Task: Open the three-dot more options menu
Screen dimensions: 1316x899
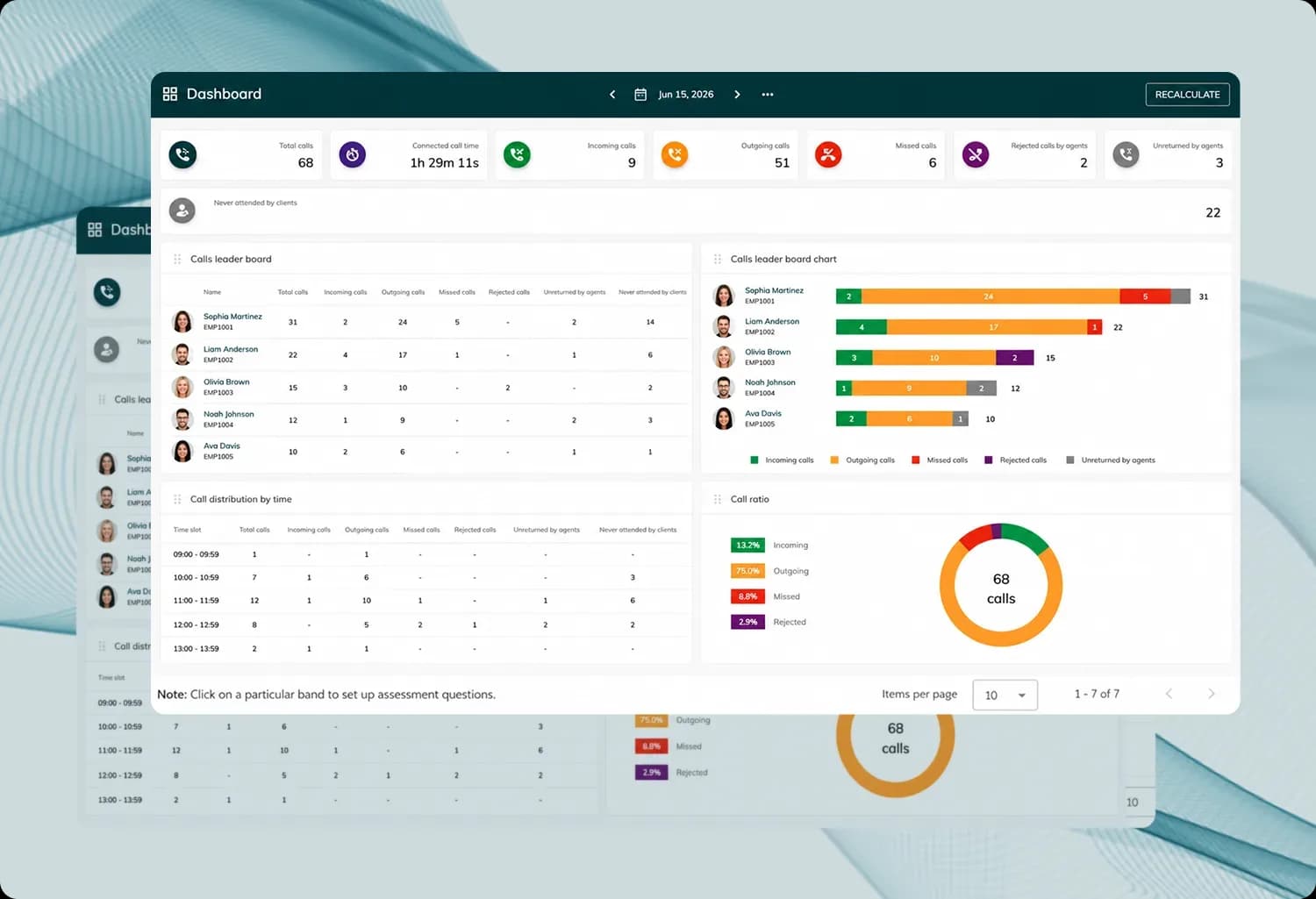Action: click(x=768, y=95)
